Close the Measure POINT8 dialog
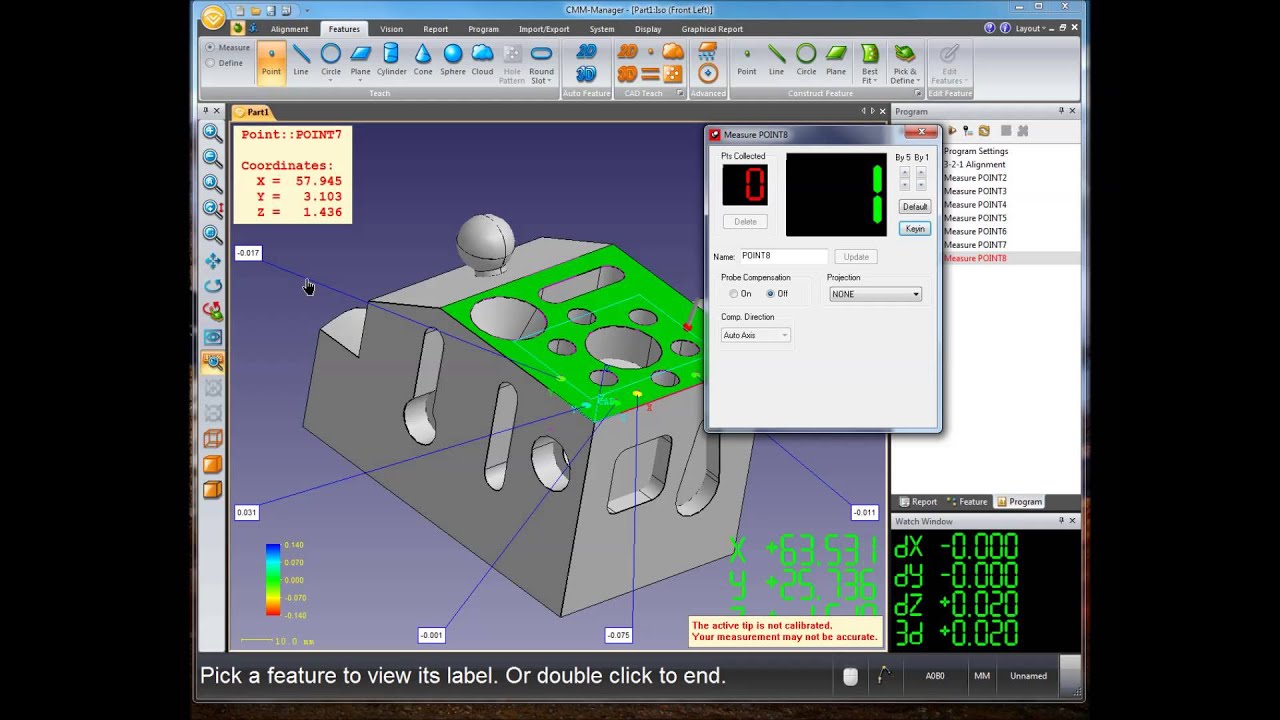The image size is (1280, 720). tap(923, 132)
